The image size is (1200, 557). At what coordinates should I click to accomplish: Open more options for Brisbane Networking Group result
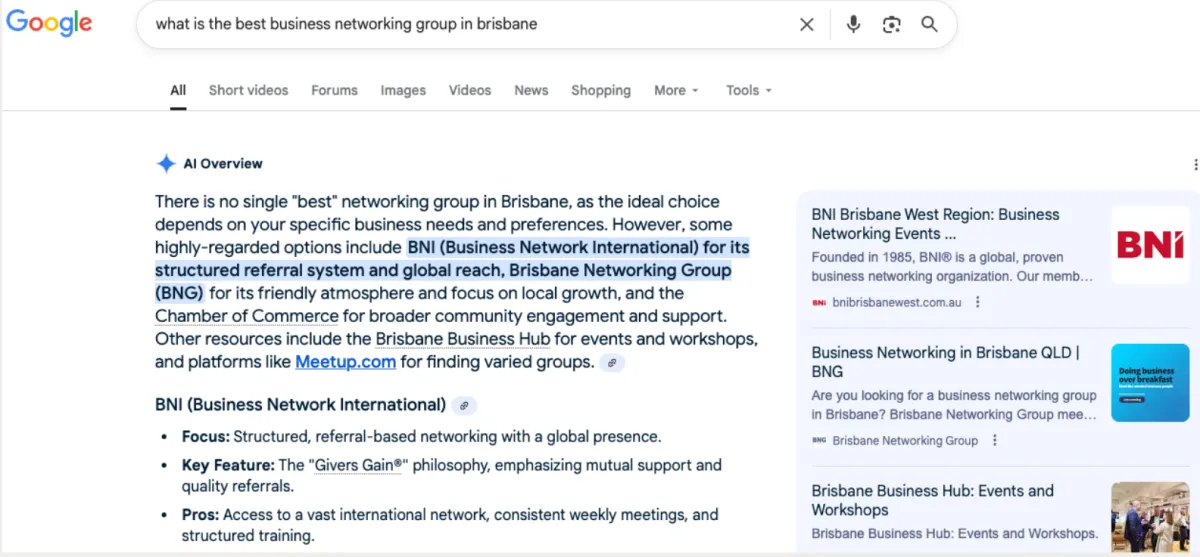[994, 441]
